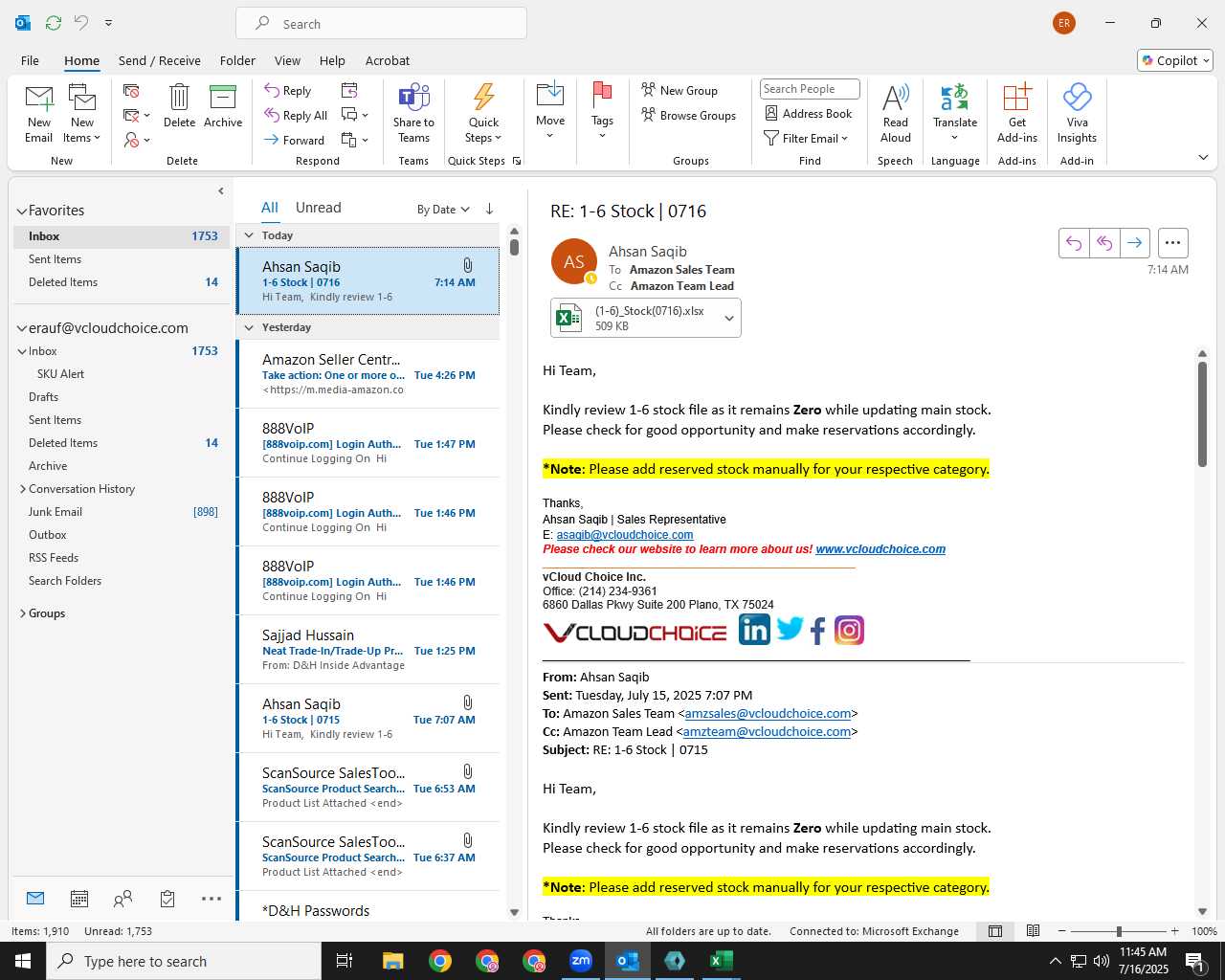Show Unread messages only
1225x980 pixels.
(x=319, y=208)
